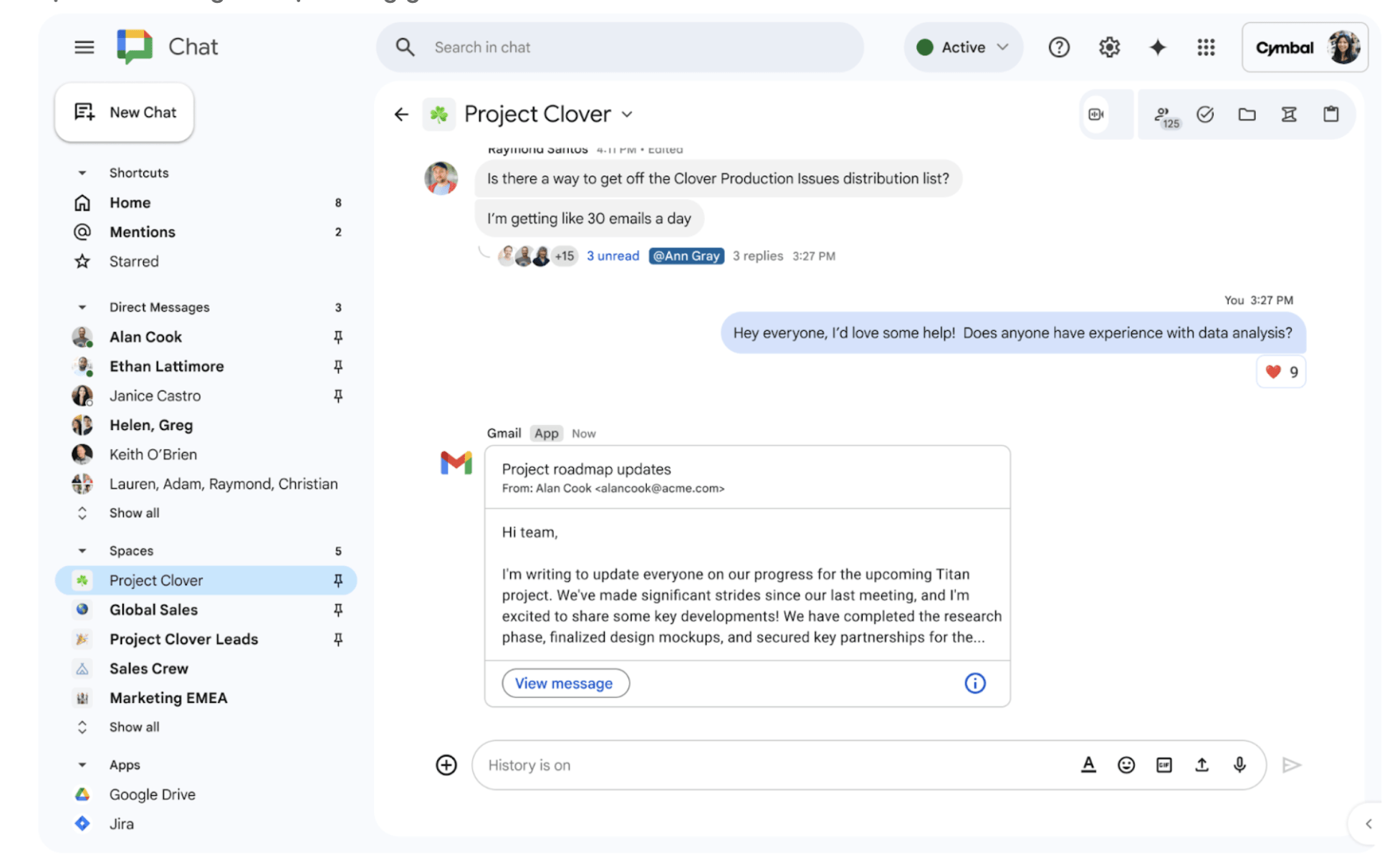Click the pin icon on Project Clover
1400x867 pixels.
pos(339,580)
